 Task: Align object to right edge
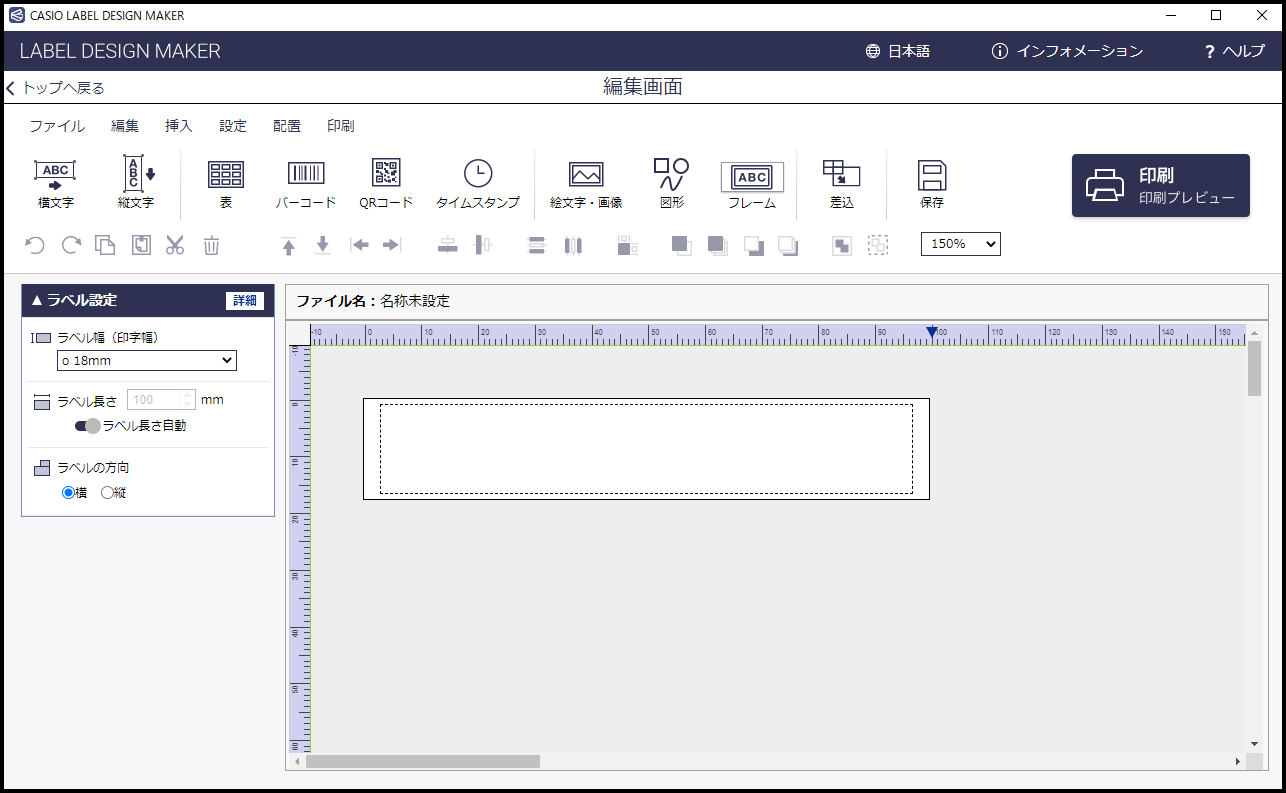click(392, 245)
